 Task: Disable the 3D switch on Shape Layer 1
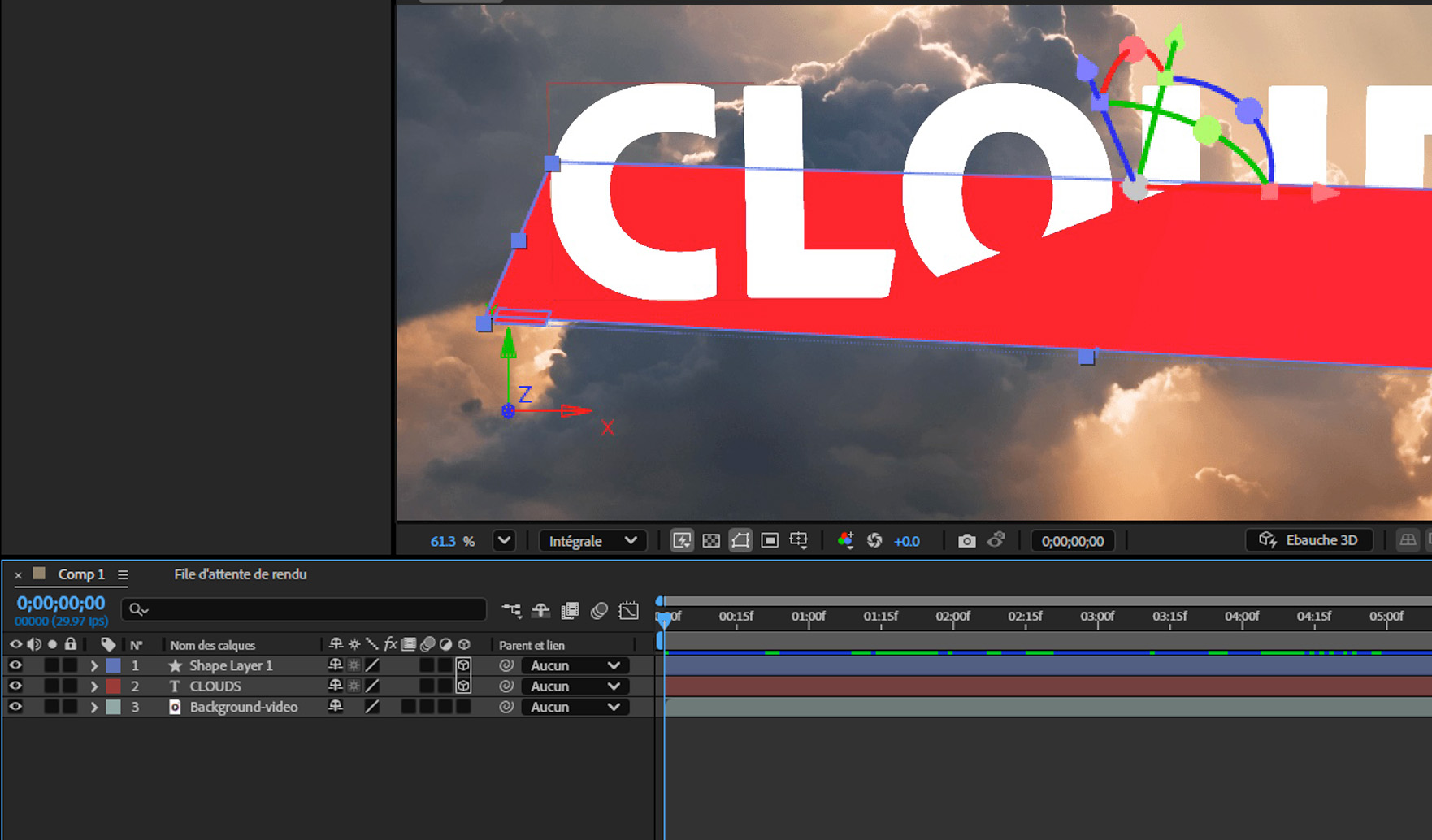click(463, 665)
